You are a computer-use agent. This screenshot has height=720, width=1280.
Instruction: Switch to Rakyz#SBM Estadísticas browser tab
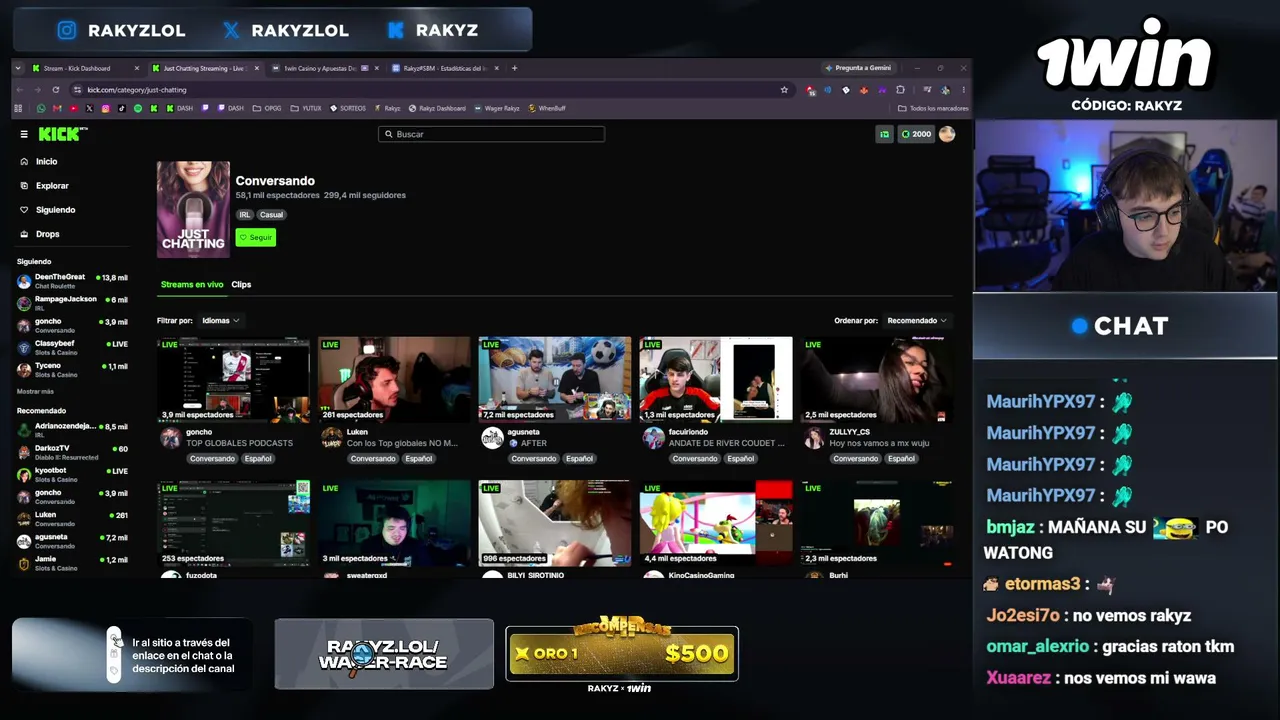pos(445,68)
